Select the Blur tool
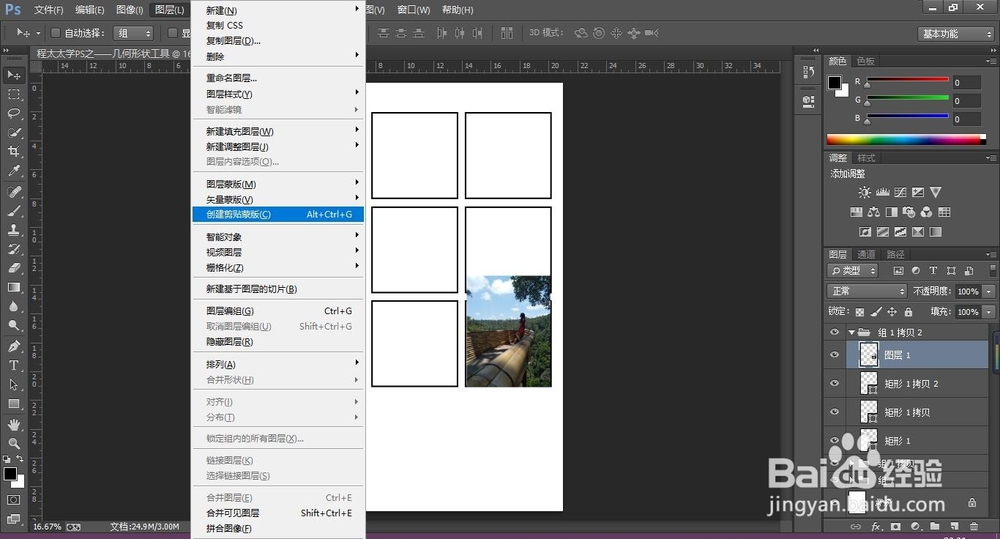Viewport: 1000px width, 539px height. 13,307
